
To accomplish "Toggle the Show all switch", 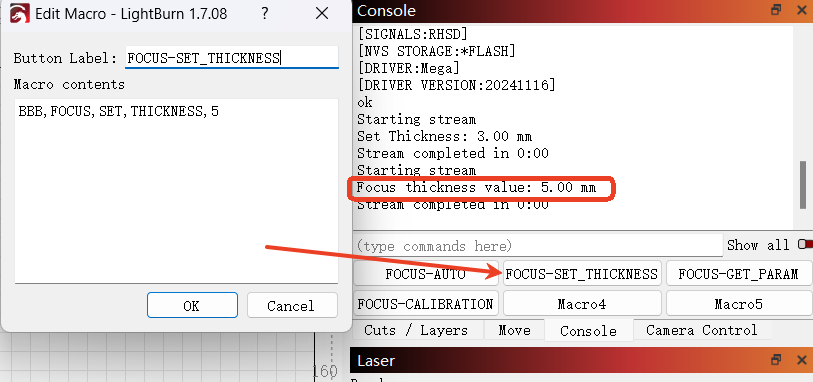I will 805,244.
